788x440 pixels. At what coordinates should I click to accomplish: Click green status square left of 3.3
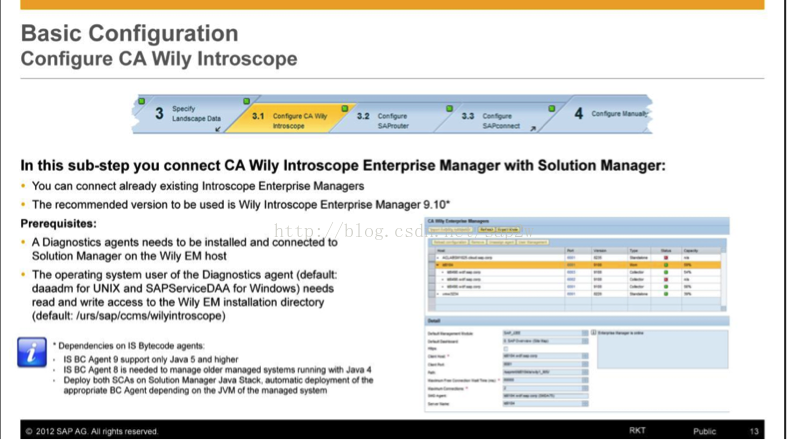pos(449,108)
